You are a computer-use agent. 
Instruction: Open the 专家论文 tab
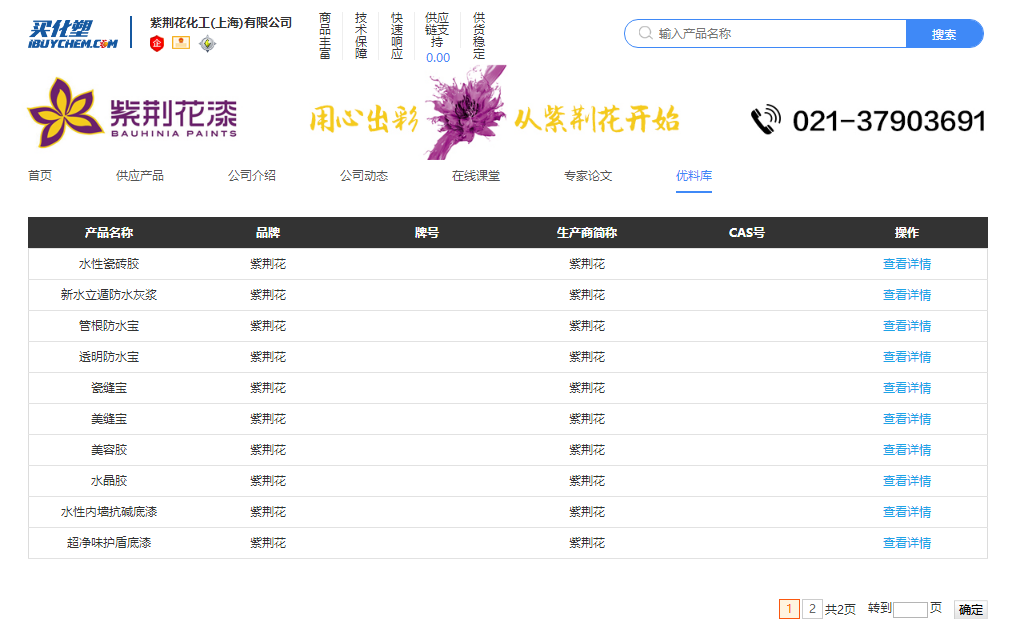(588, 175)
